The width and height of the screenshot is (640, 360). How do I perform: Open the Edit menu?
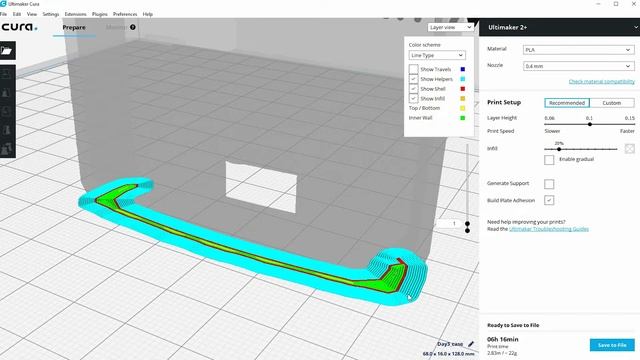pyautogui.click(x=17, y=14)
